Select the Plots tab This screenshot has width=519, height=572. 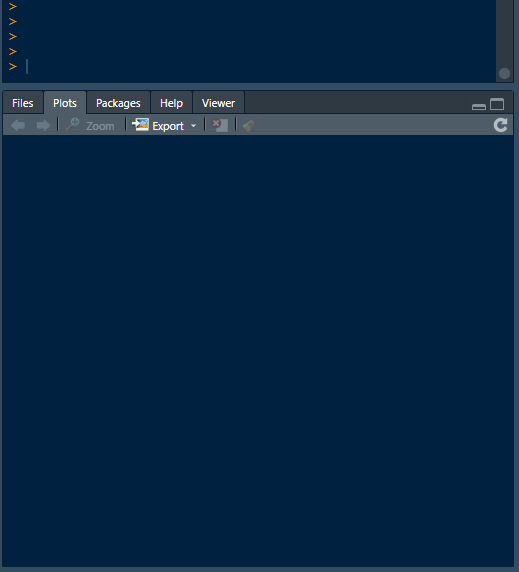(x=65, y=103)
